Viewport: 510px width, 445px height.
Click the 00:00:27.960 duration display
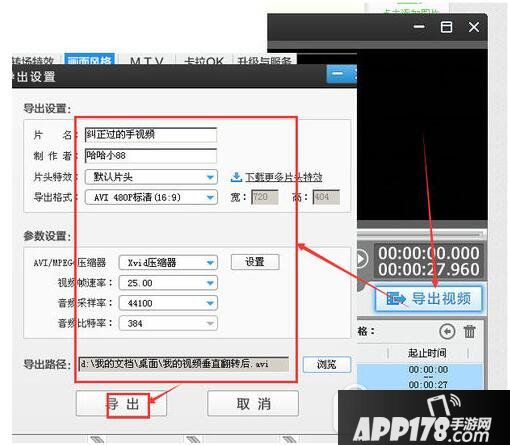point(429,269)
